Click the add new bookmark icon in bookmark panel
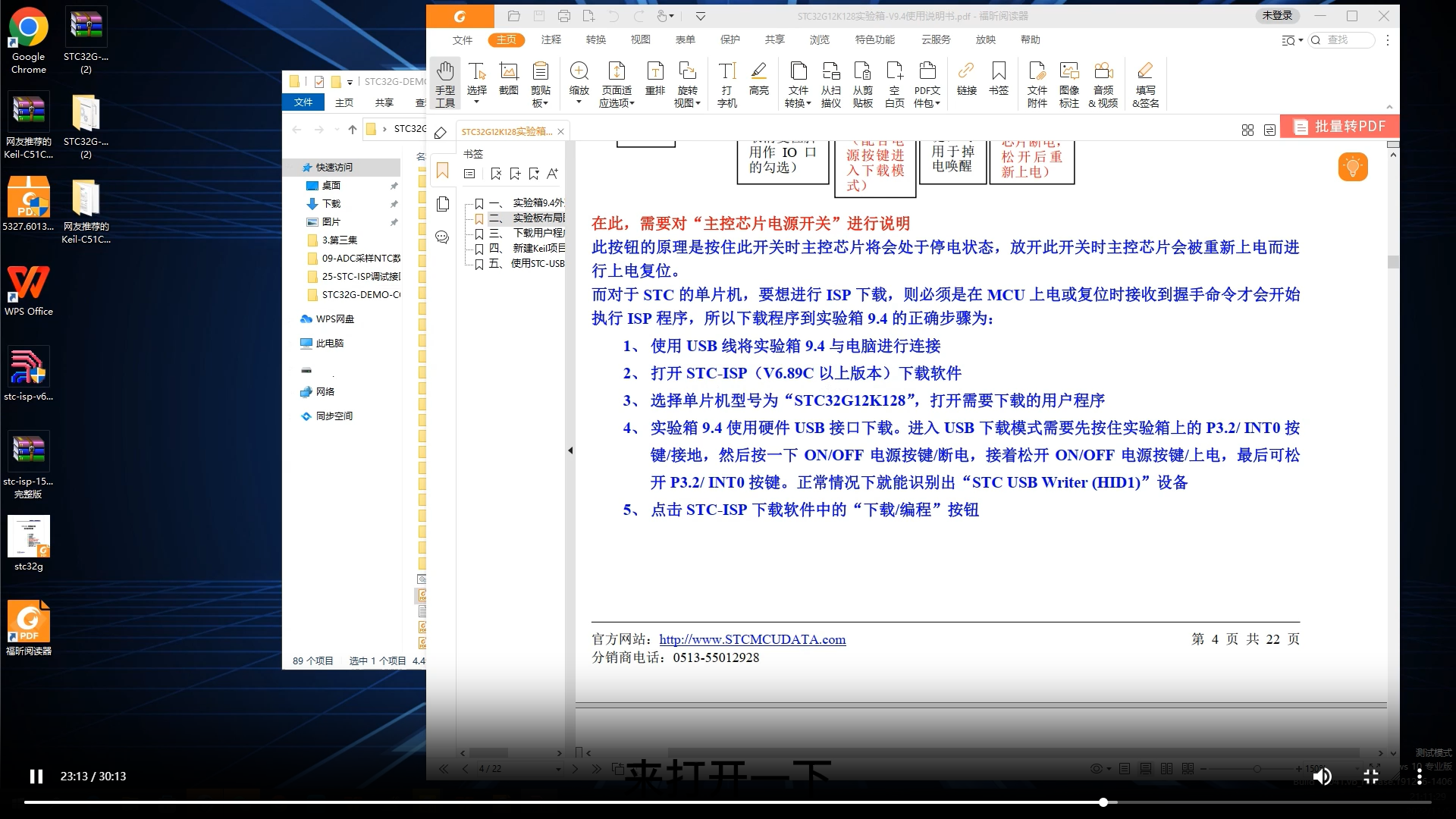The height and width of the screenshot is (819, 1456). click(x=515, y=174)
